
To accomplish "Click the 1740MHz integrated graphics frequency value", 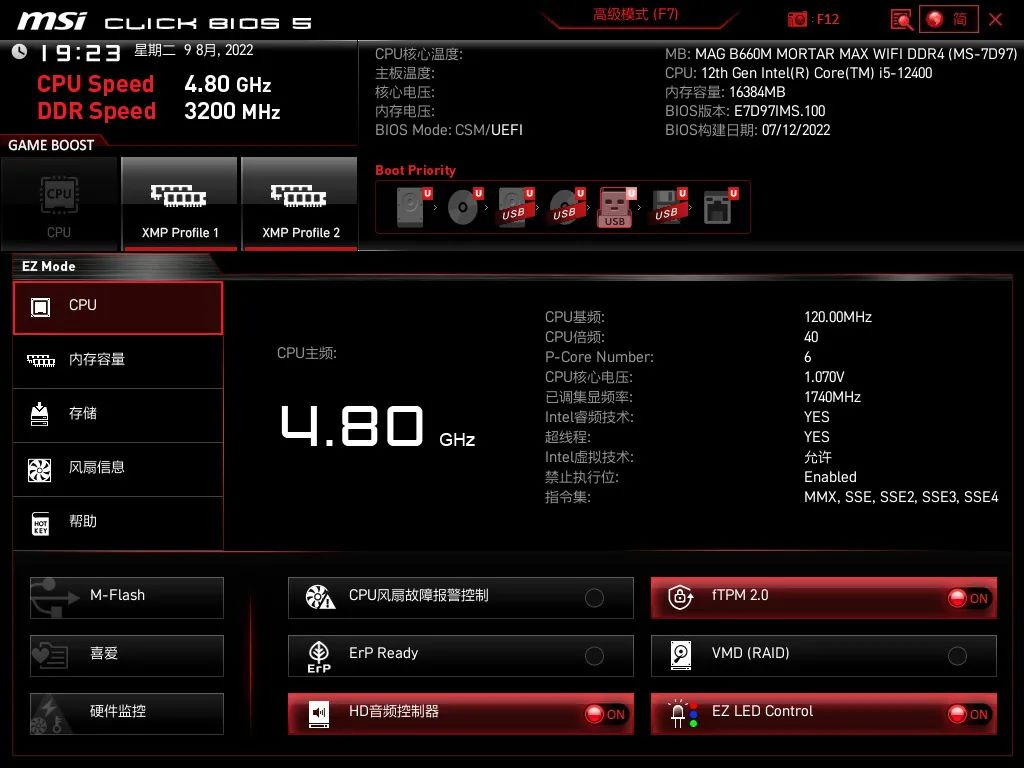I will point(832,397).
